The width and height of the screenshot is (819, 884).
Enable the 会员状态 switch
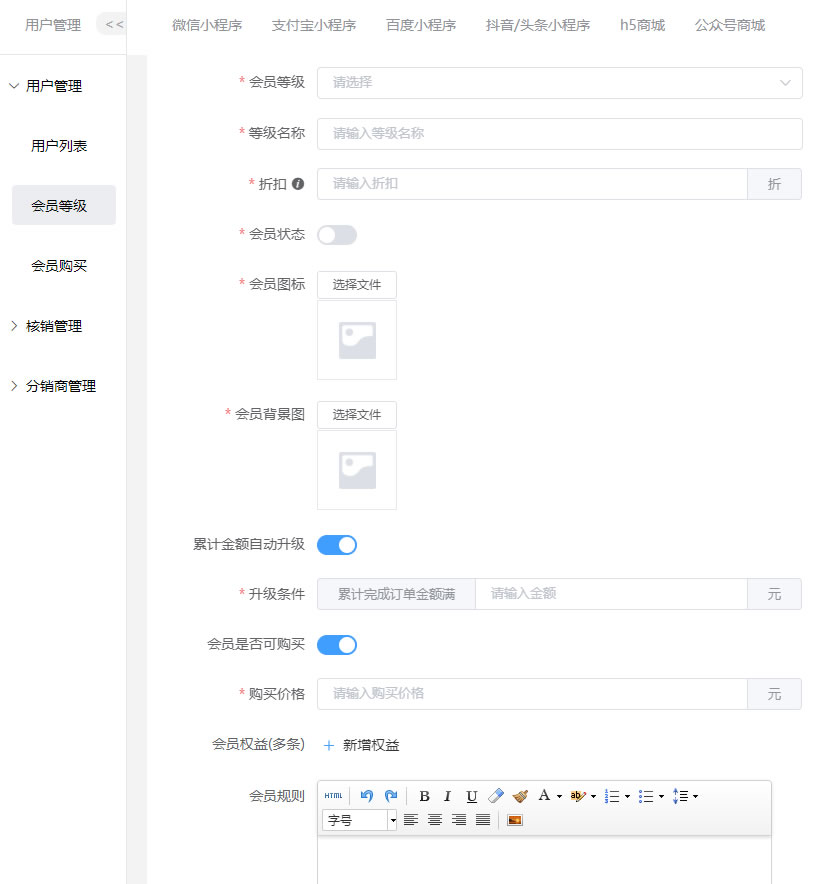[x=337, y=235]
